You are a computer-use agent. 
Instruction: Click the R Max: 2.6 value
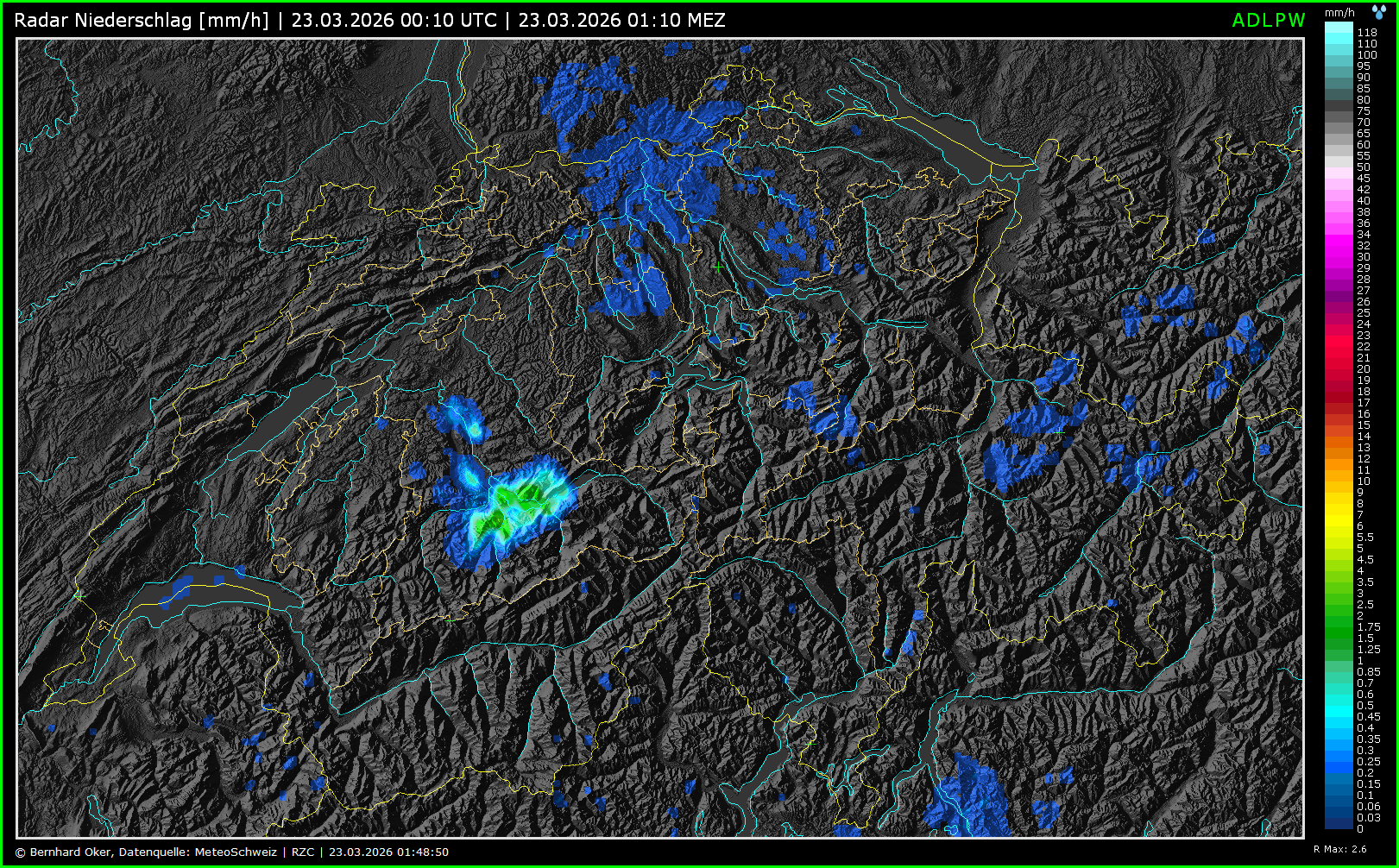click(x=1339, y=849)
